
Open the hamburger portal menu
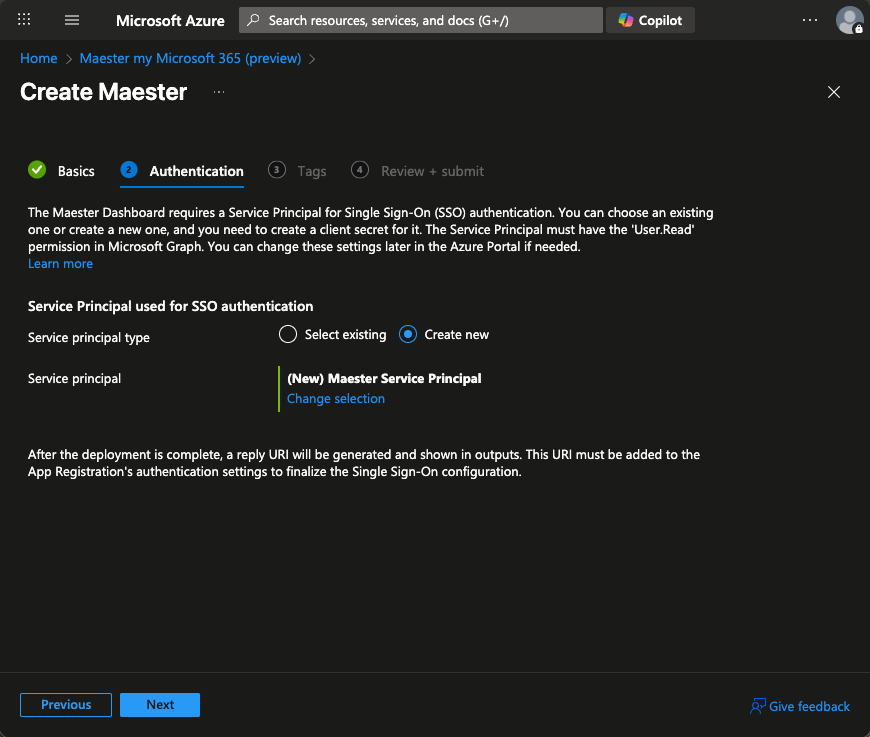72,20
